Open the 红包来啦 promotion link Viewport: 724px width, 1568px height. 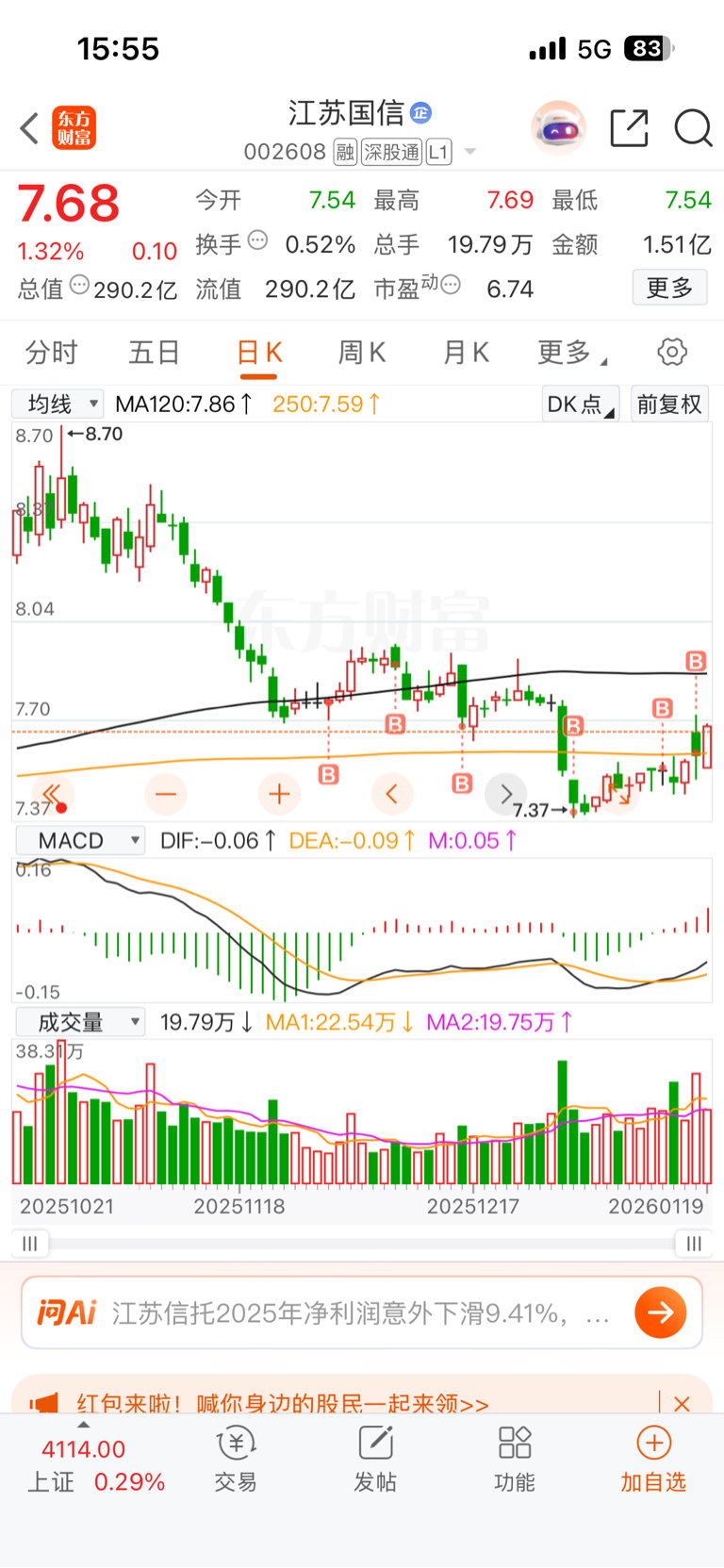click(x=283, y=1403)
